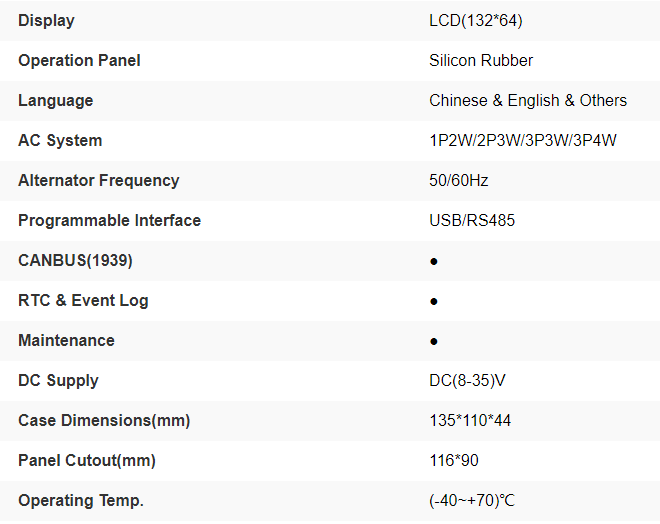This screenshot has width=660, height=524.
Task: Click the Operating Temp. label
Action: 81,500
